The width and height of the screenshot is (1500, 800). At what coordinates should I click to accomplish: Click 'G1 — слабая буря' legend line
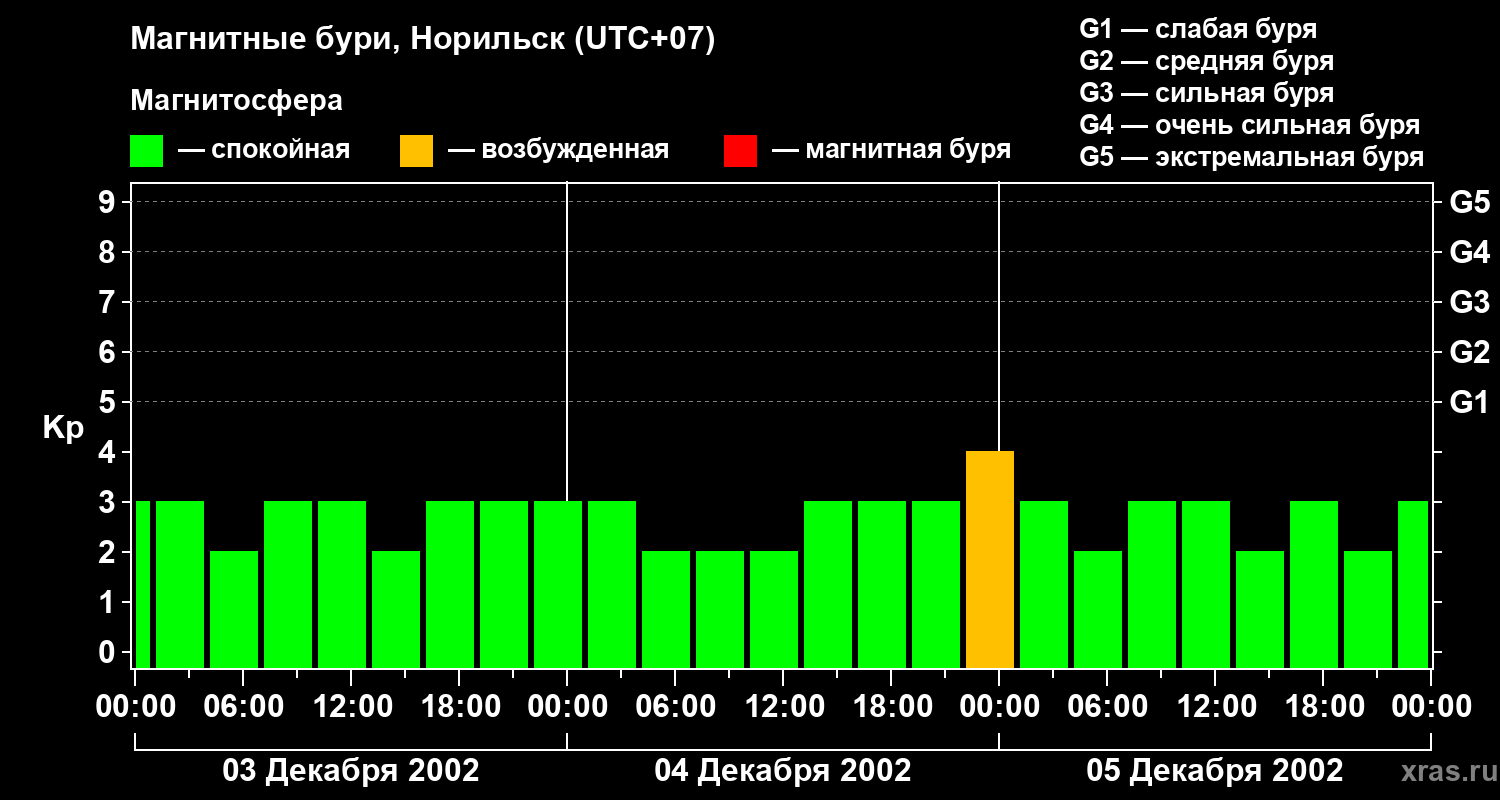pos(1198,29)
